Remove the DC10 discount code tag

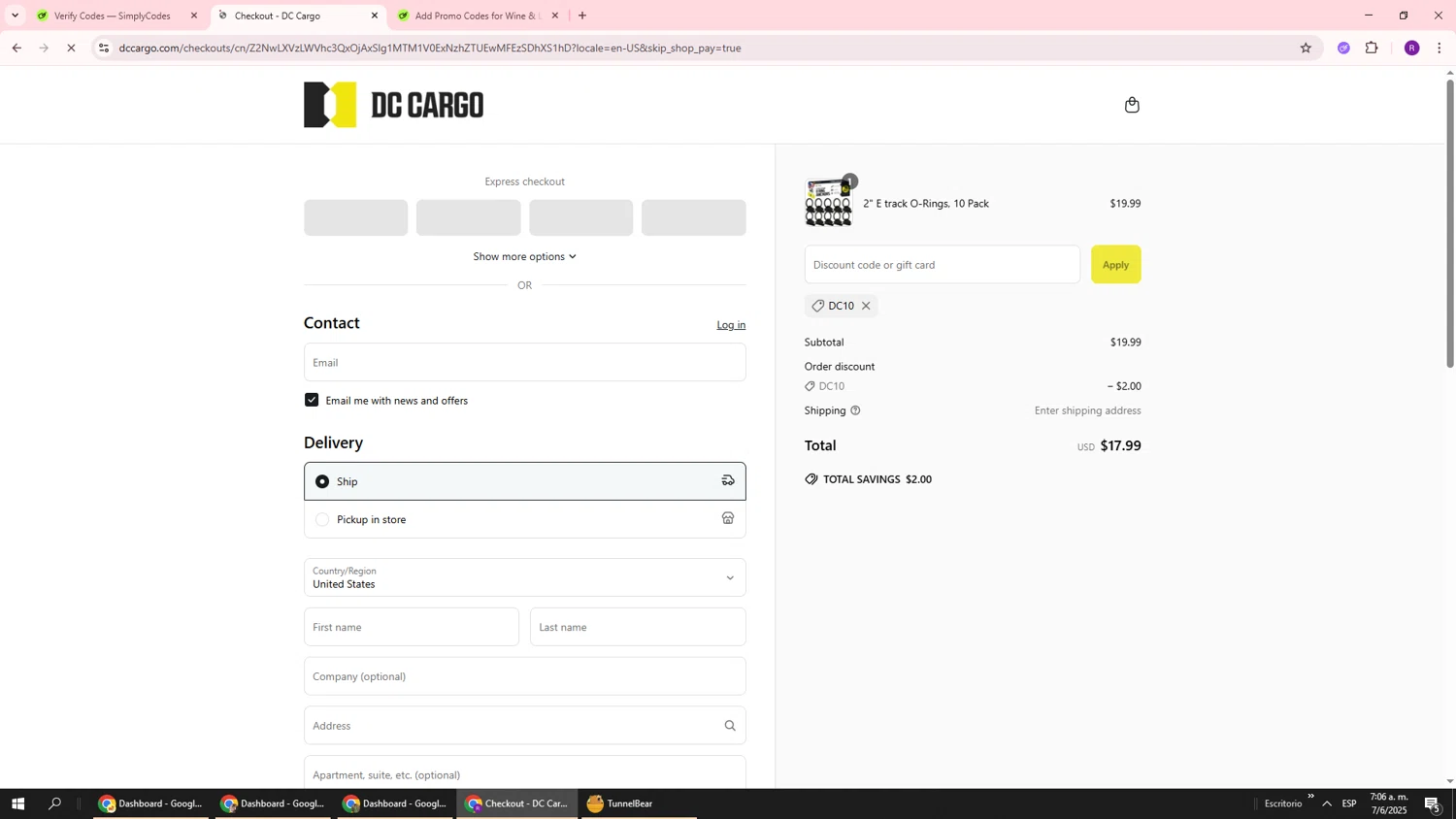866,306
